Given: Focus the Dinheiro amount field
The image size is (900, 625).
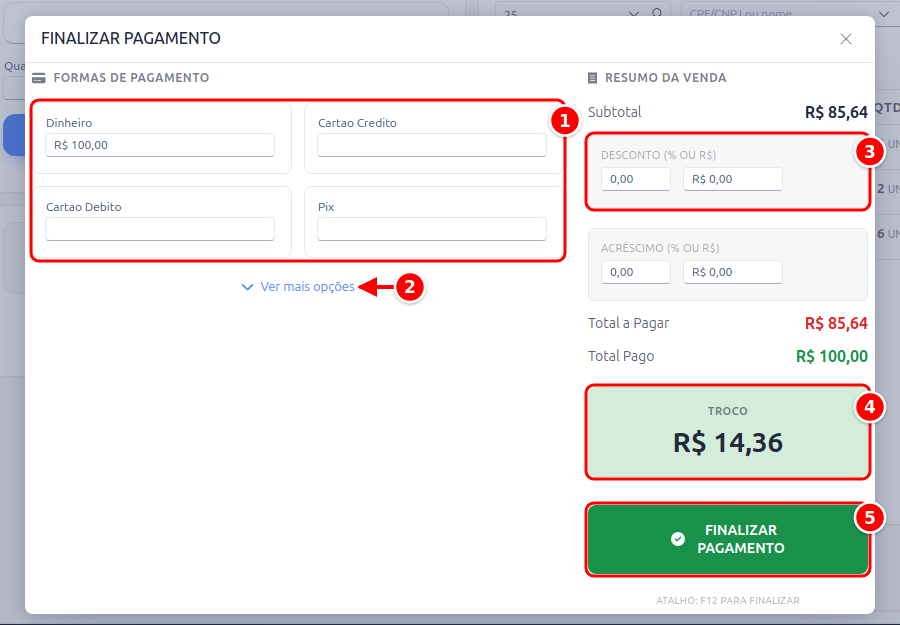Looking at the screenshot, I should [160, 145].
